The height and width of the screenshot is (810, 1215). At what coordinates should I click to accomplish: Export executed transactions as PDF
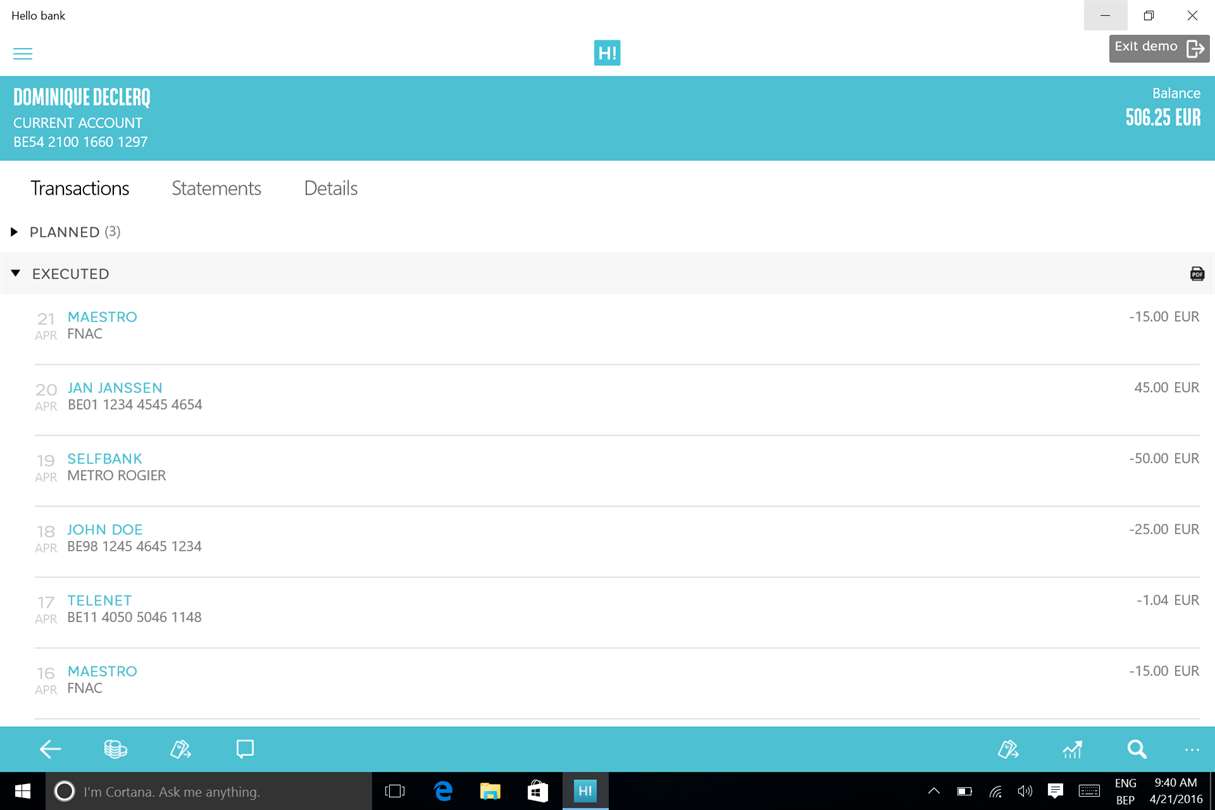[1197, 274]
